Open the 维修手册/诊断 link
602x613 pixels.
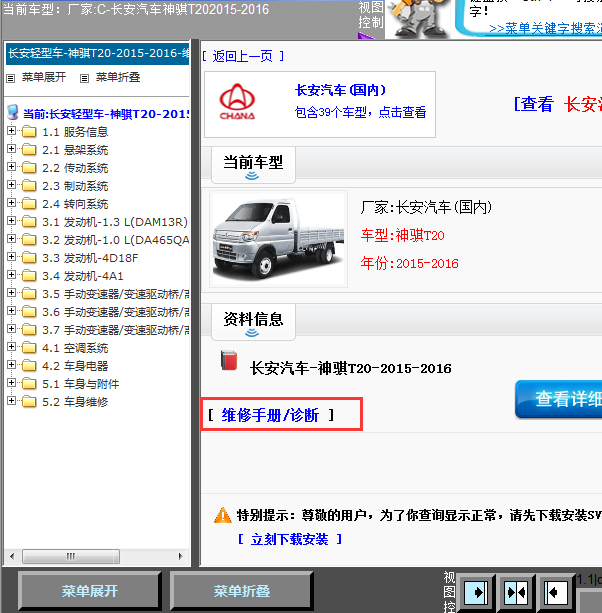[x=270, y=415]
